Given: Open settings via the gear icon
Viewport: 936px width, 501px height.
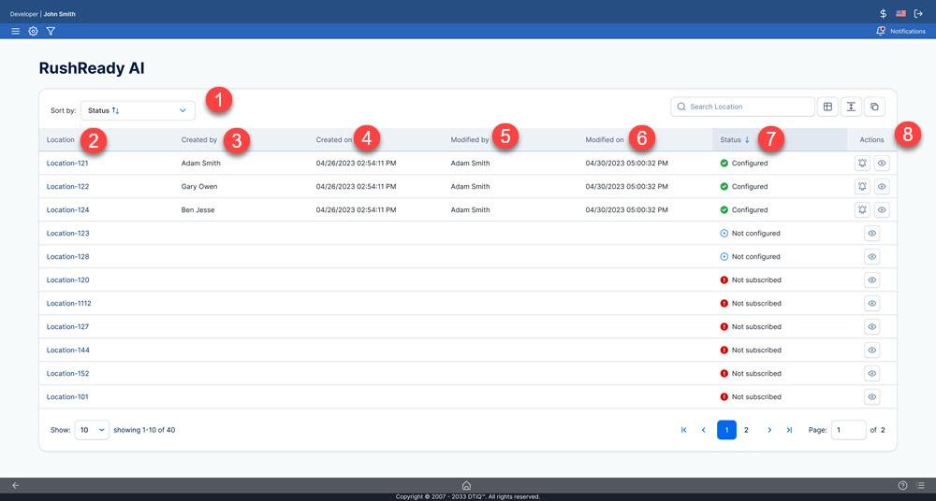Looking at the screenshot, I should [33, 31].
